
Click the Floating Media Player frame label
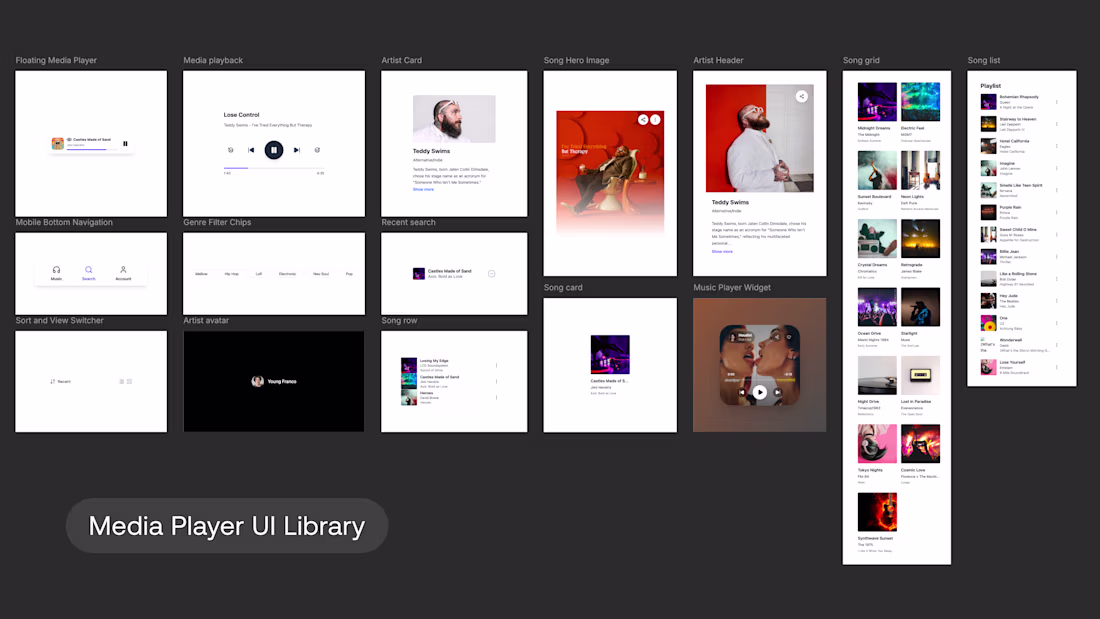[56, 60]
